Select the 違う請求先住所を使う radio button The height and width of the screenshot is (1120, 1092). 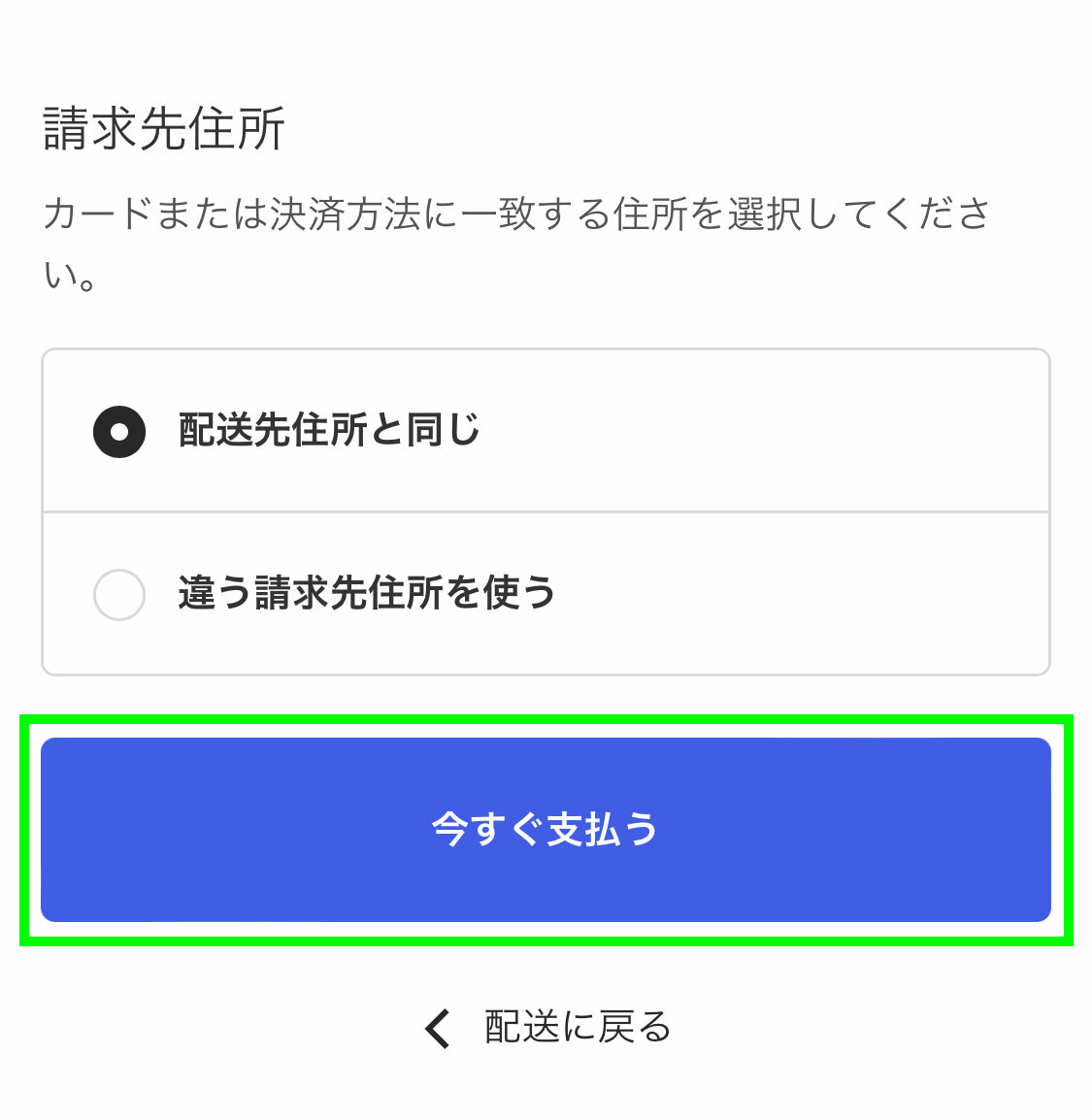tap(119, 594)
